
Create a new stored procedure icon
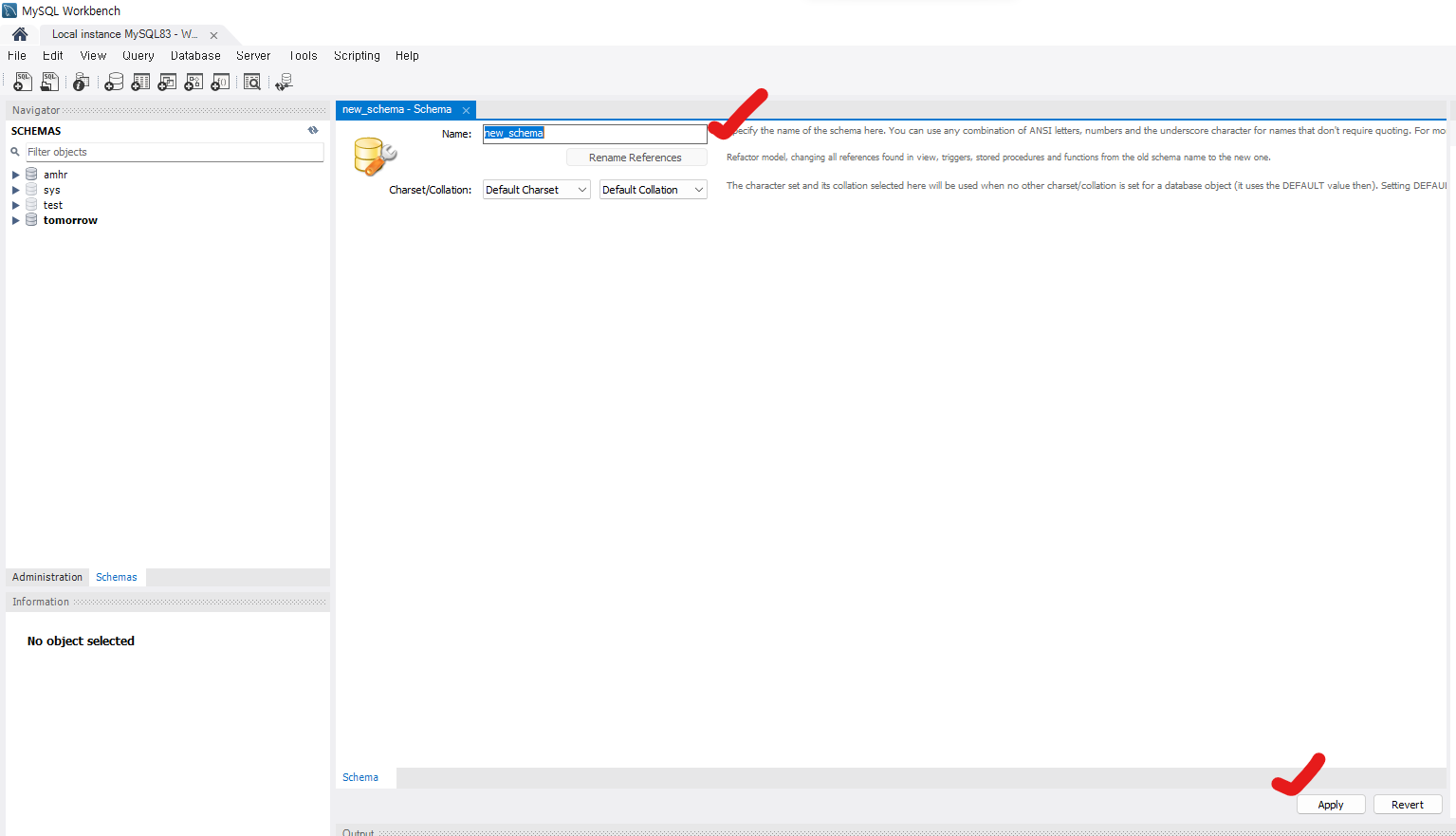pyautogui.click(x=194, y=83)
